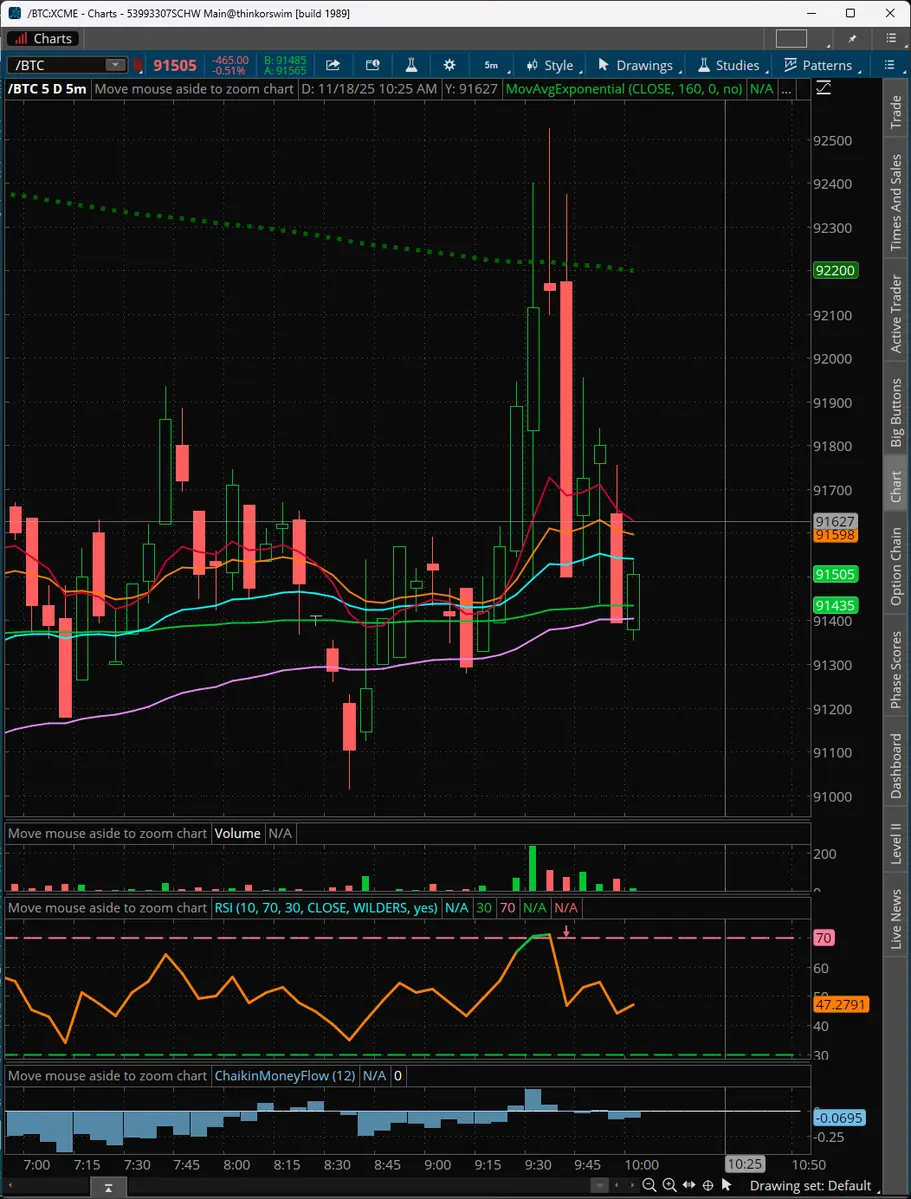Click the share chart icon
Viewport: 911px width, 1199px height.
333,65
